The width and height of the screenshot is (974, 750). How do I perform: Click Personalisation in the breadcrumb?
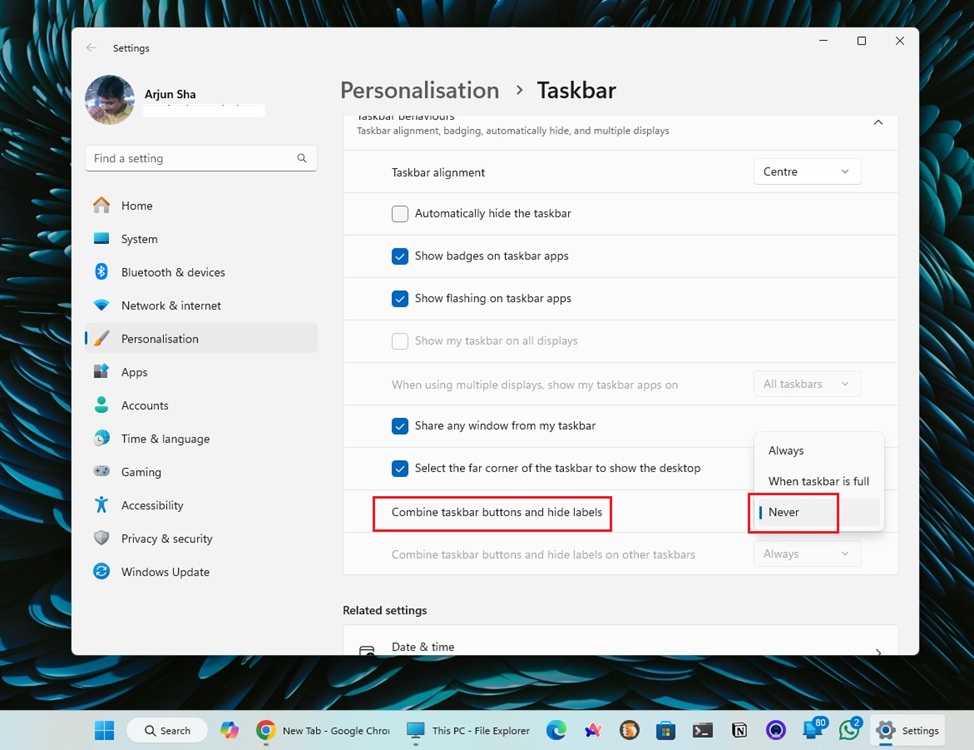[x=420, y=91]
